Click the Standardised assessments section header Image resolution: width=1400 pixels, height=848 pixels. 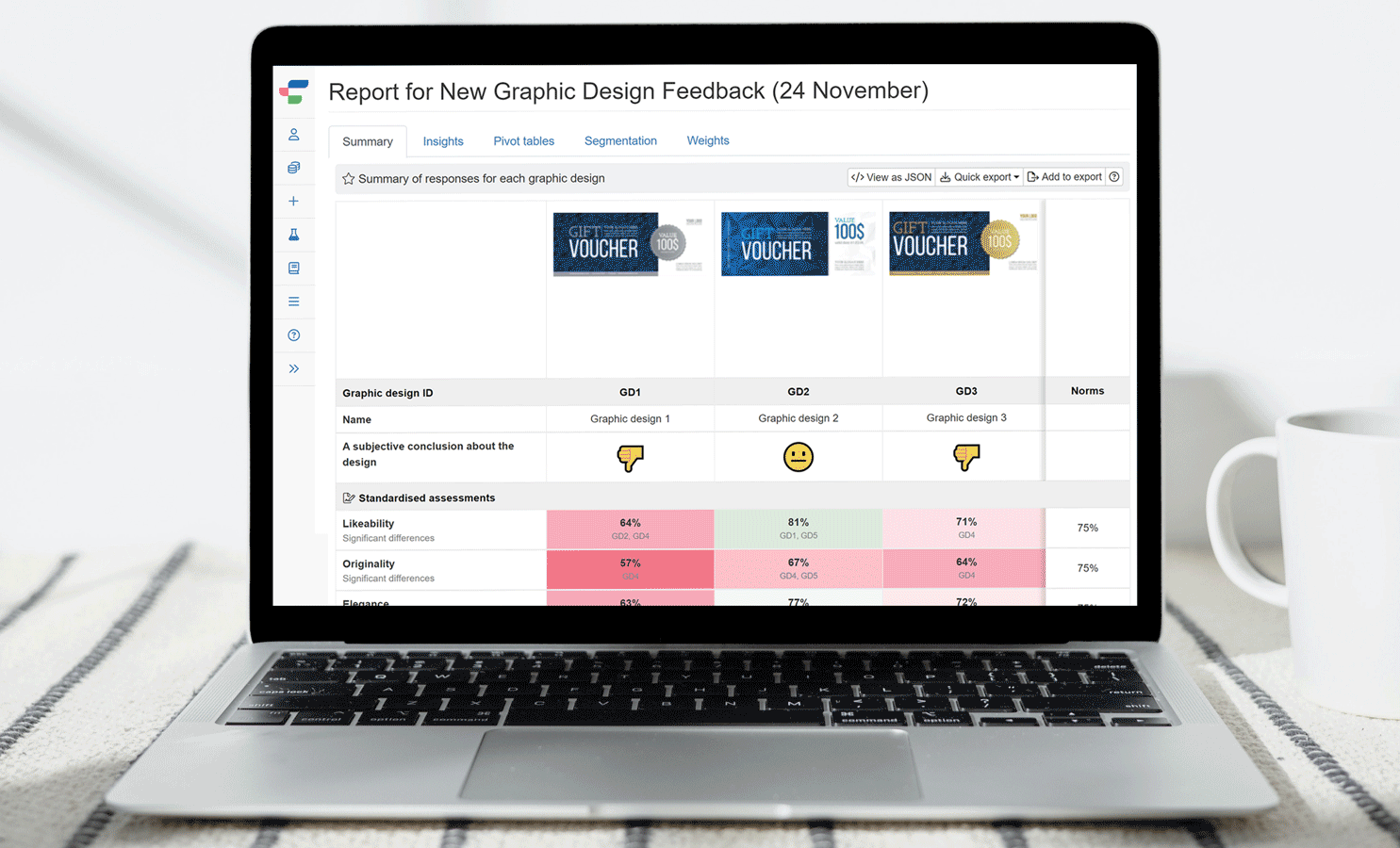click(x=733, y=497)
